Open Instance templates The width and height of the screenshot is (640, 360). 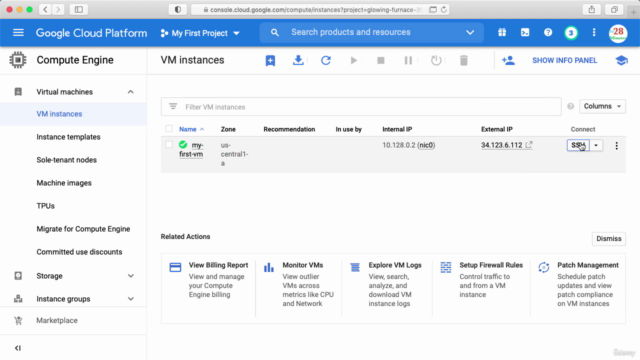68,137
